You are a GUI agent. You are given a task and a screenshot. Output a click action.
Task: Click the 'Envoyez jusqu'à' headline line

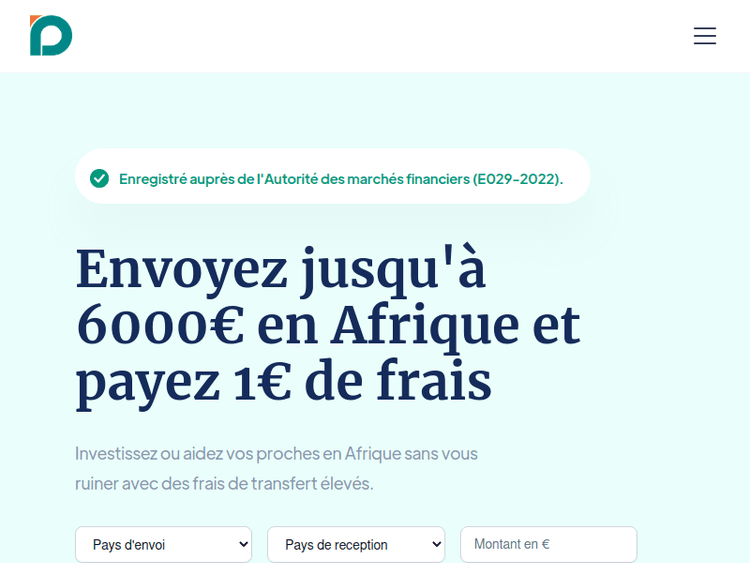click(281, 270)
